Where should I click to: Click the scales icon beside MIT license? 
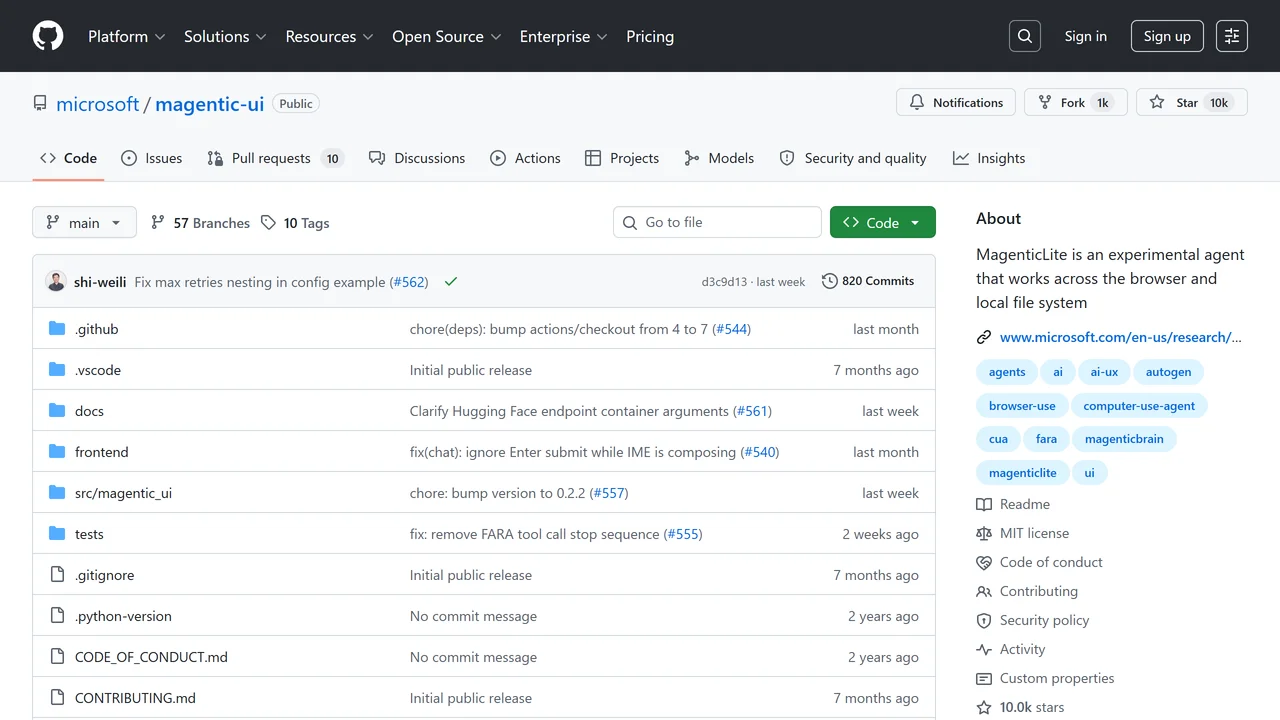[x=984, y=534]
